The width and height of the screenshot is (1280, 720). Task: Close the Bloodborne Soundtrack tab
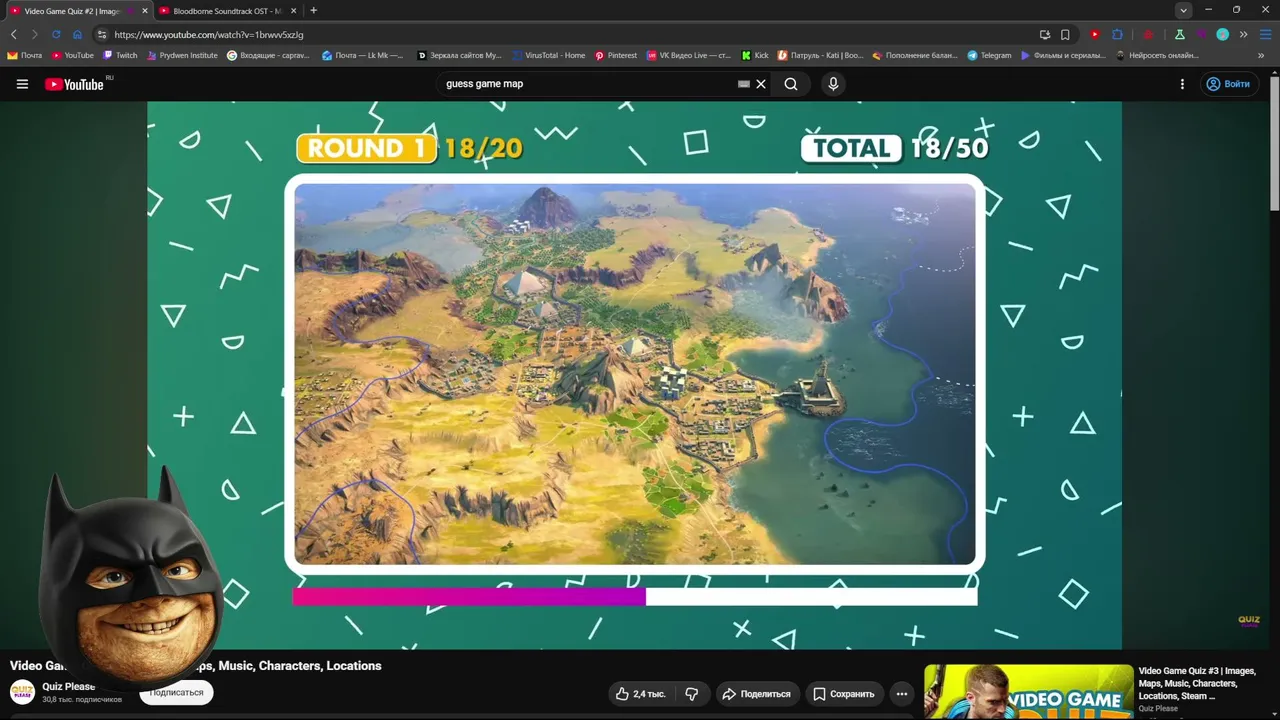(293, 11)
